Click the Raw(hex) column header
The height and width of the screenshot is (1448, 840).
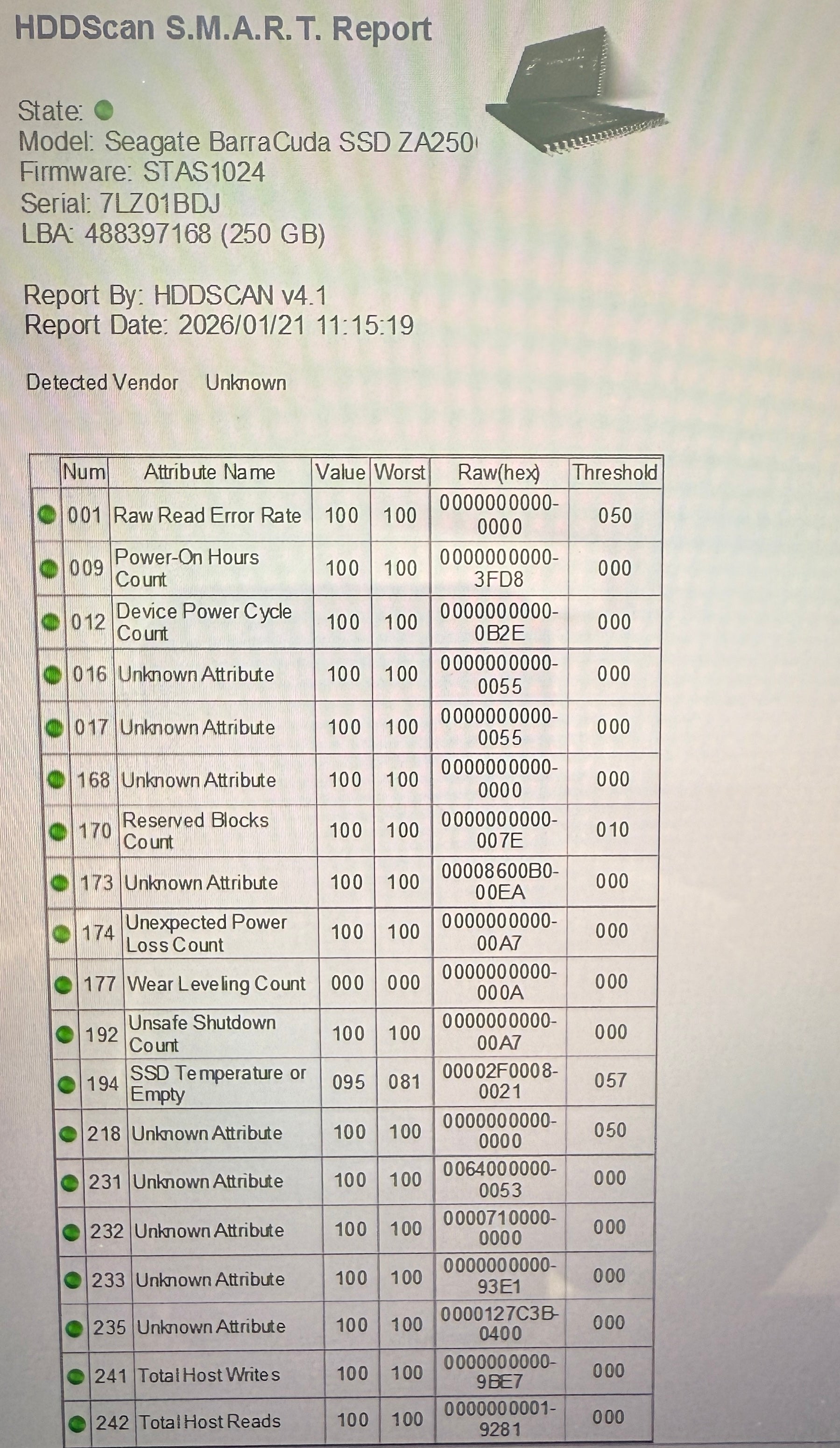(x=498, y=473)
